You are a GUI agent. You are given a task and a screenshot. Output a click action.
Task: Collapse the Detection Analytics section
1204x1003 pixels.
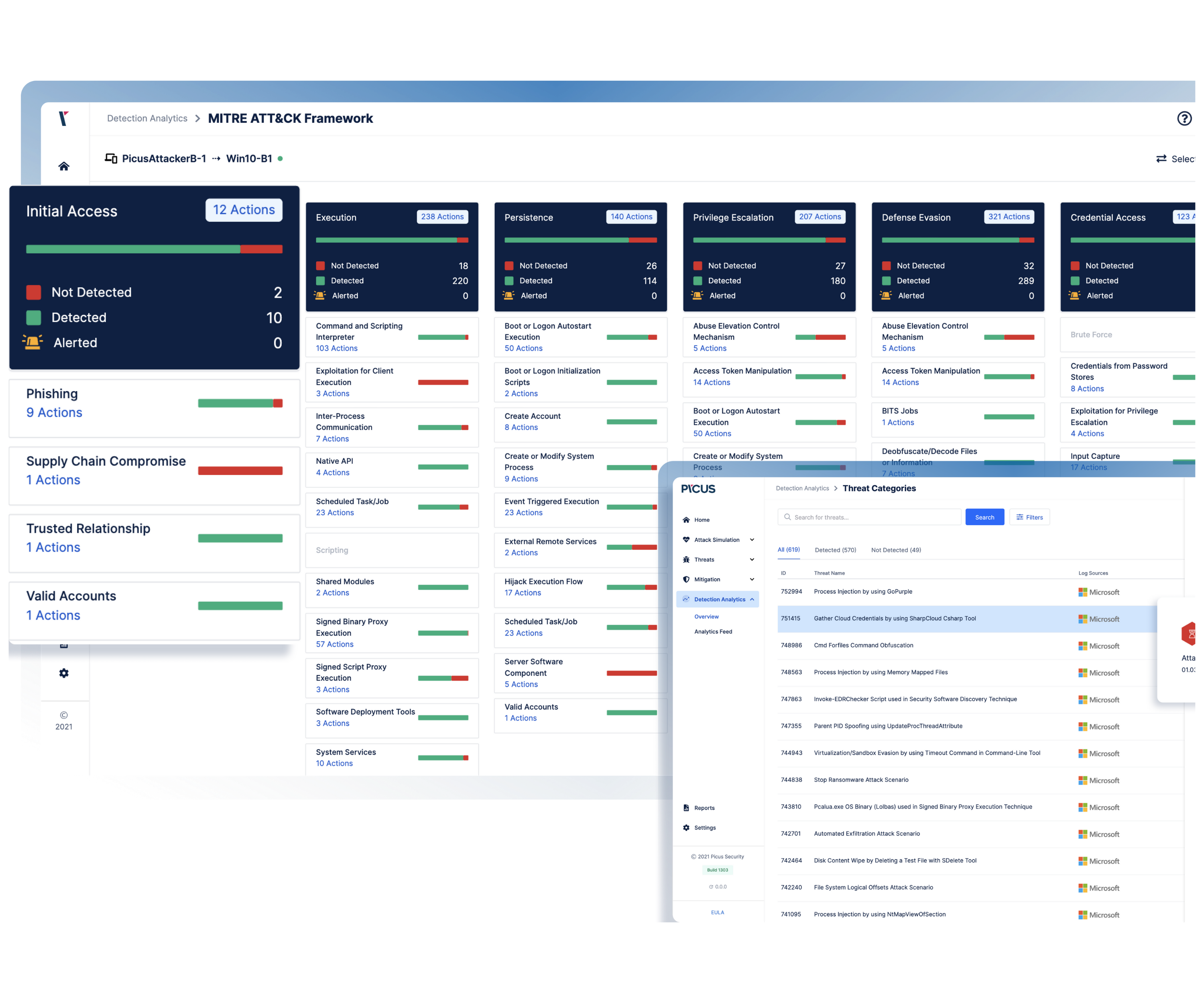click(752, 599)
